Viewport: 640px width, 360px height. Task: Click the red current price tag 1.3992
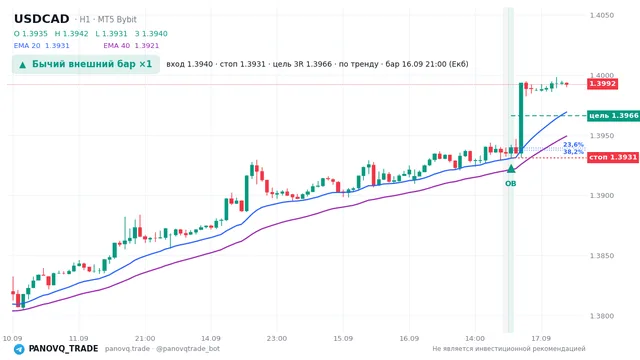click(x=602, y=84)
